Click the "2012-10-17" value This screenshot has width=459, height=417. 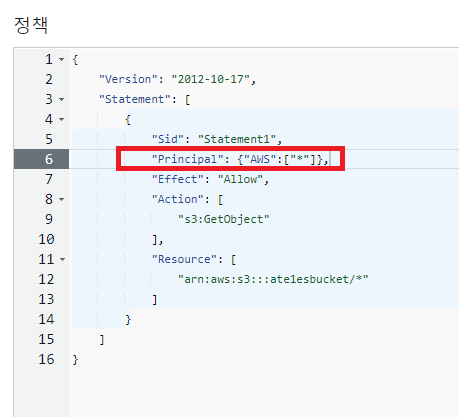pos(210,79)
